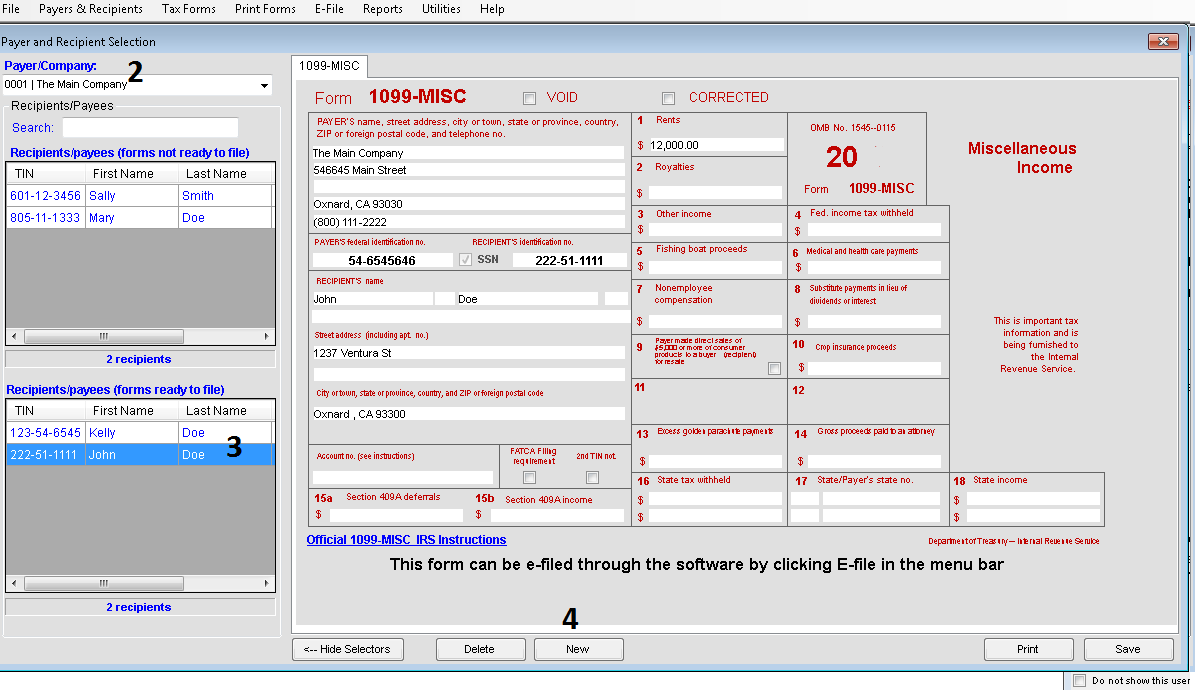The image size is (1195, 690).
Task: Open the Tax Forms menu
Action: tap(188, 9)
